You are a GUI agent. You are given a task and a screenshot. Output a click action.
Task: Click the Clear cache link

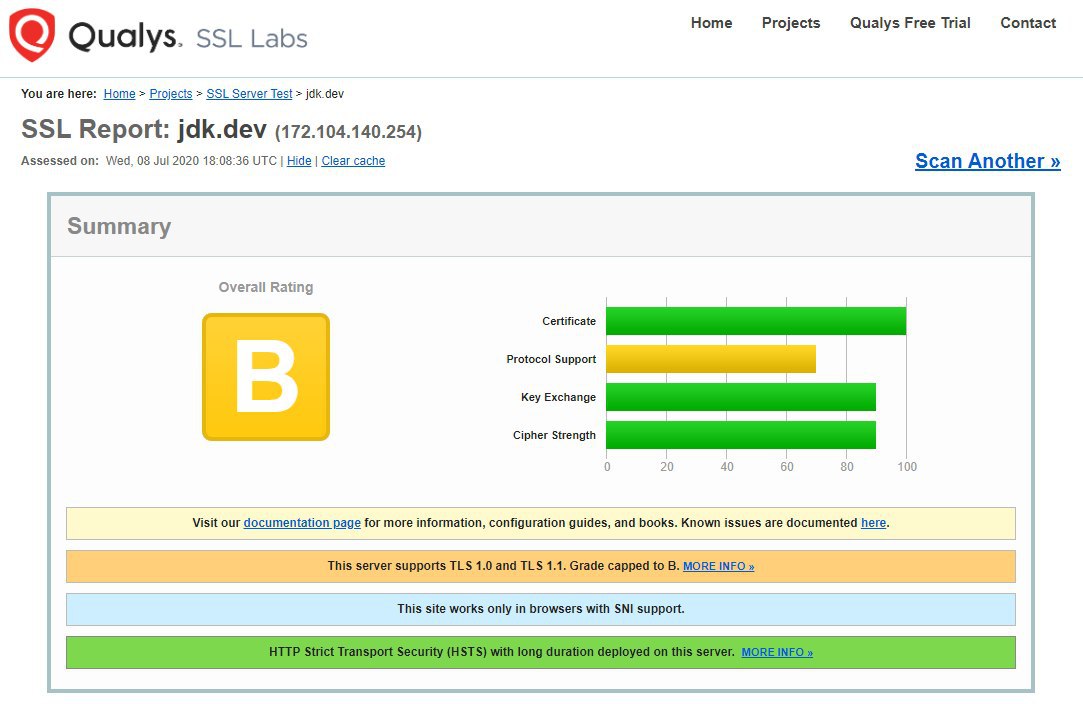click(x=353, y=161)
